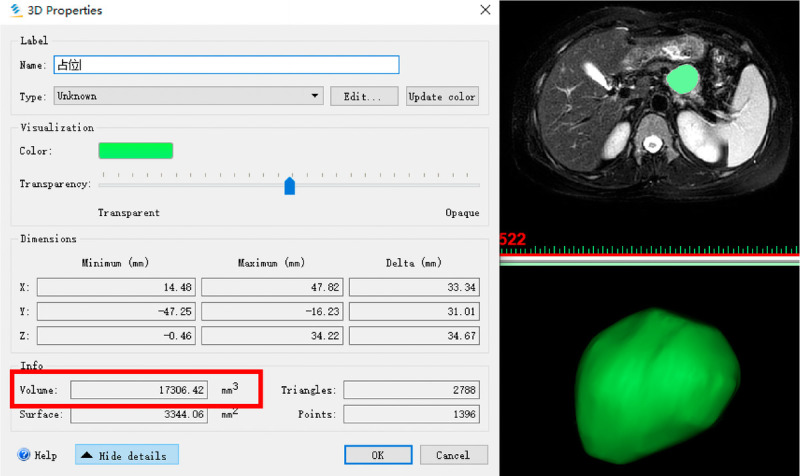
Task: Click the green segmented region on MRI
Action: click(684, 78)
